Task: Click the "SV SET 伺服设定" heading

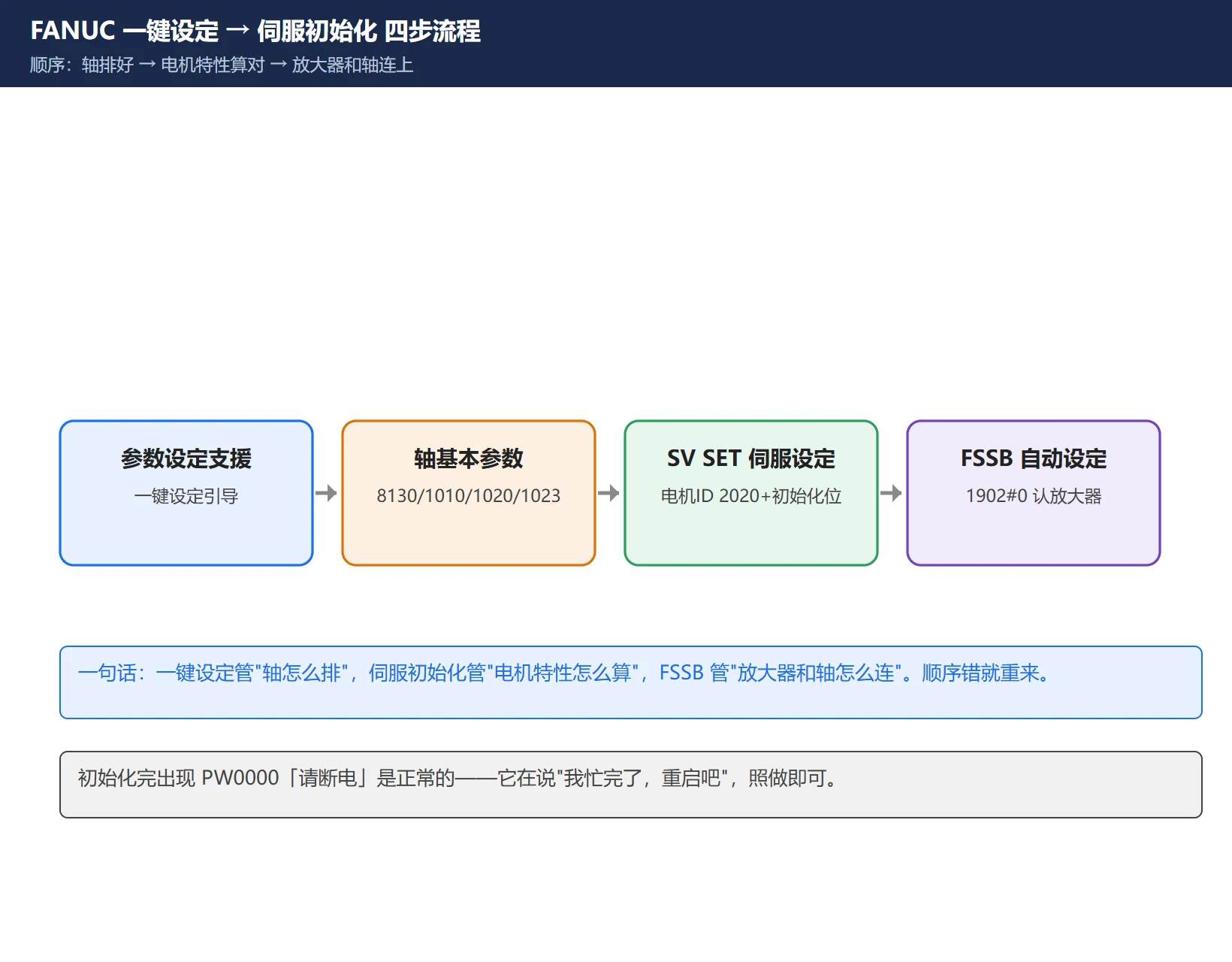Action: (751, 458)
